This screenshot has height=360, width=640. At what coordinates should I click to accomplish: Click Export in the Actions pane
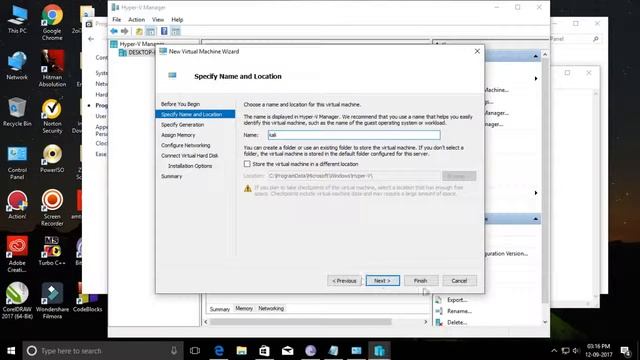point(457,300)
